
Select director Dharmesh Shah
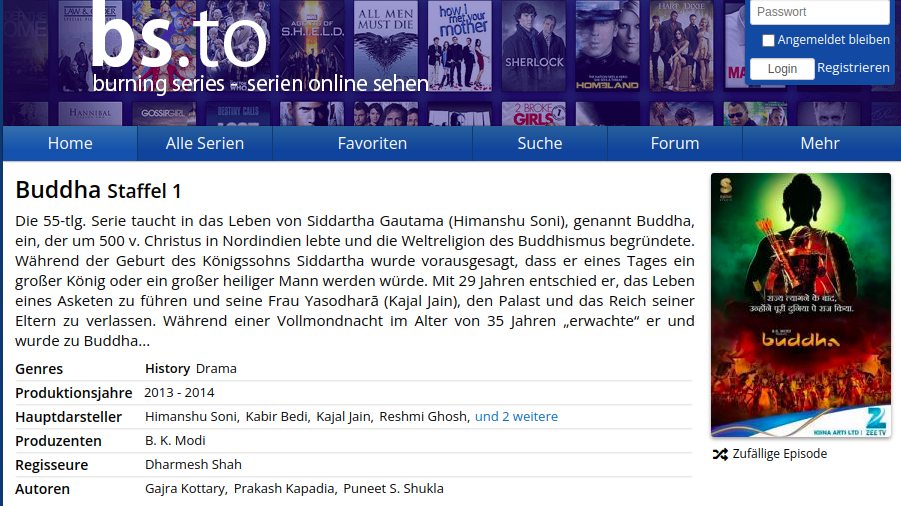click(x=193, y=465)
